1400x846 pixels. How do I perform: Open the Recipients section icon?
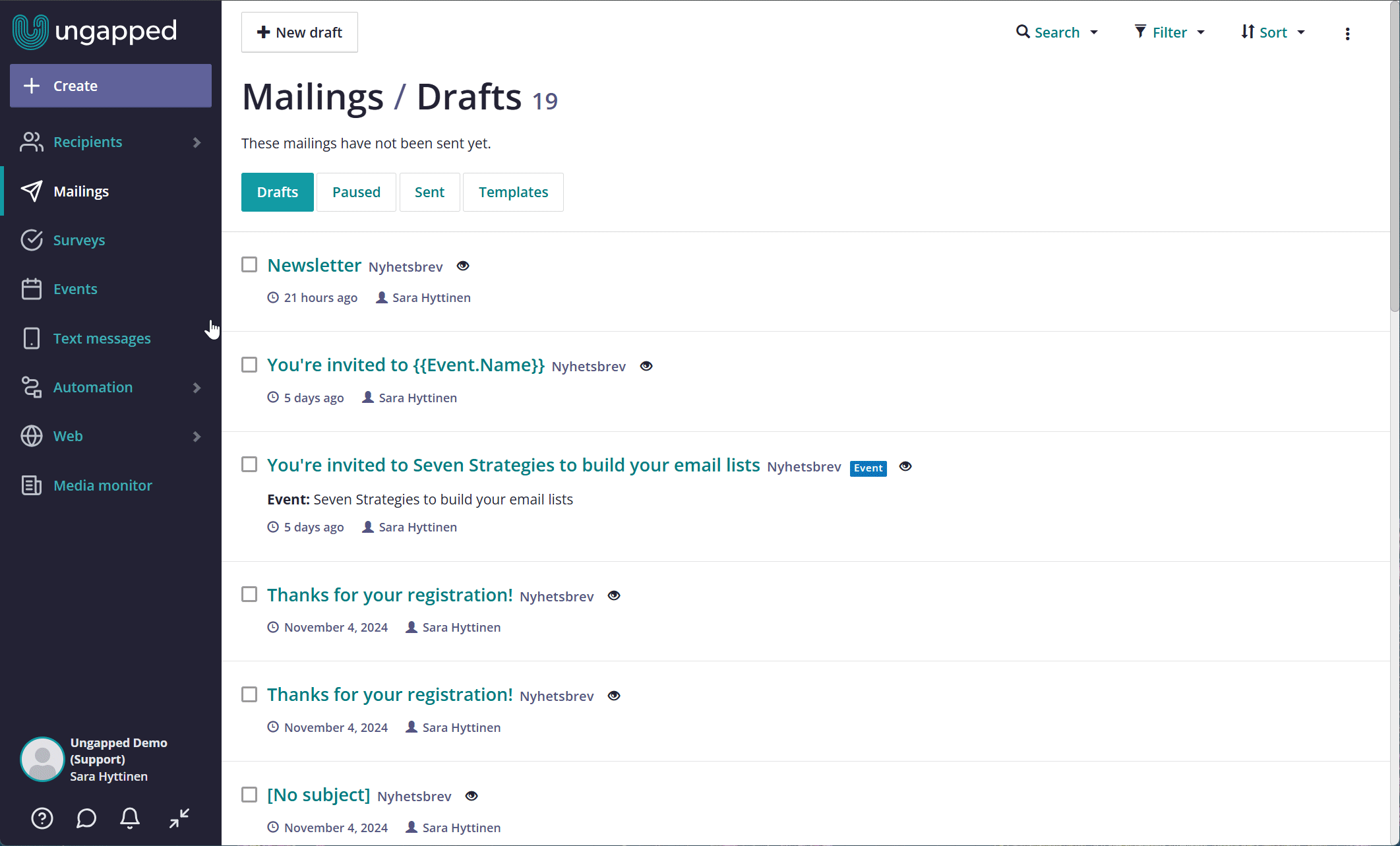click(32, 142)
